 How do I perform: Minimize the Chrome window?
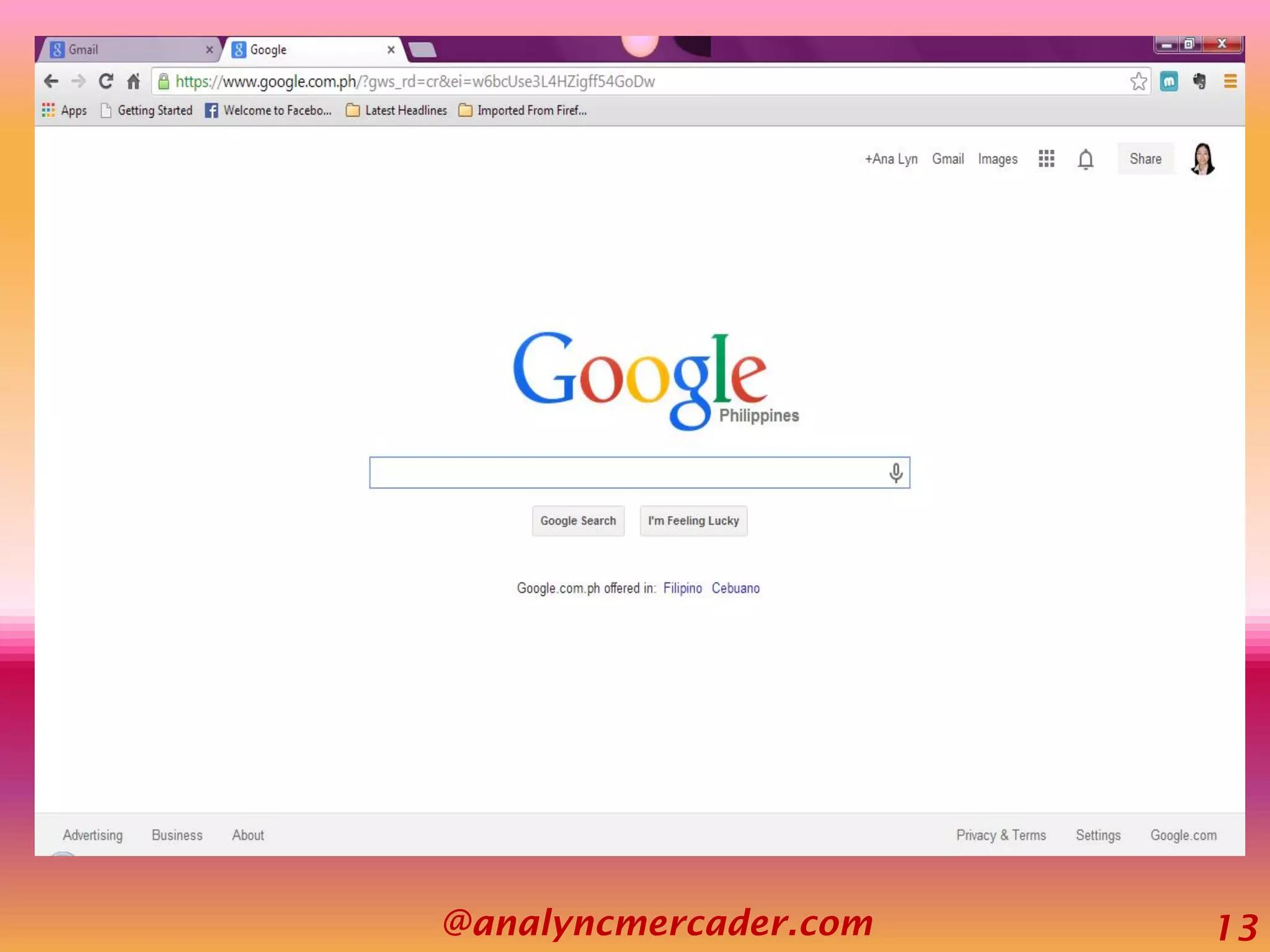tap(1166, 44)
